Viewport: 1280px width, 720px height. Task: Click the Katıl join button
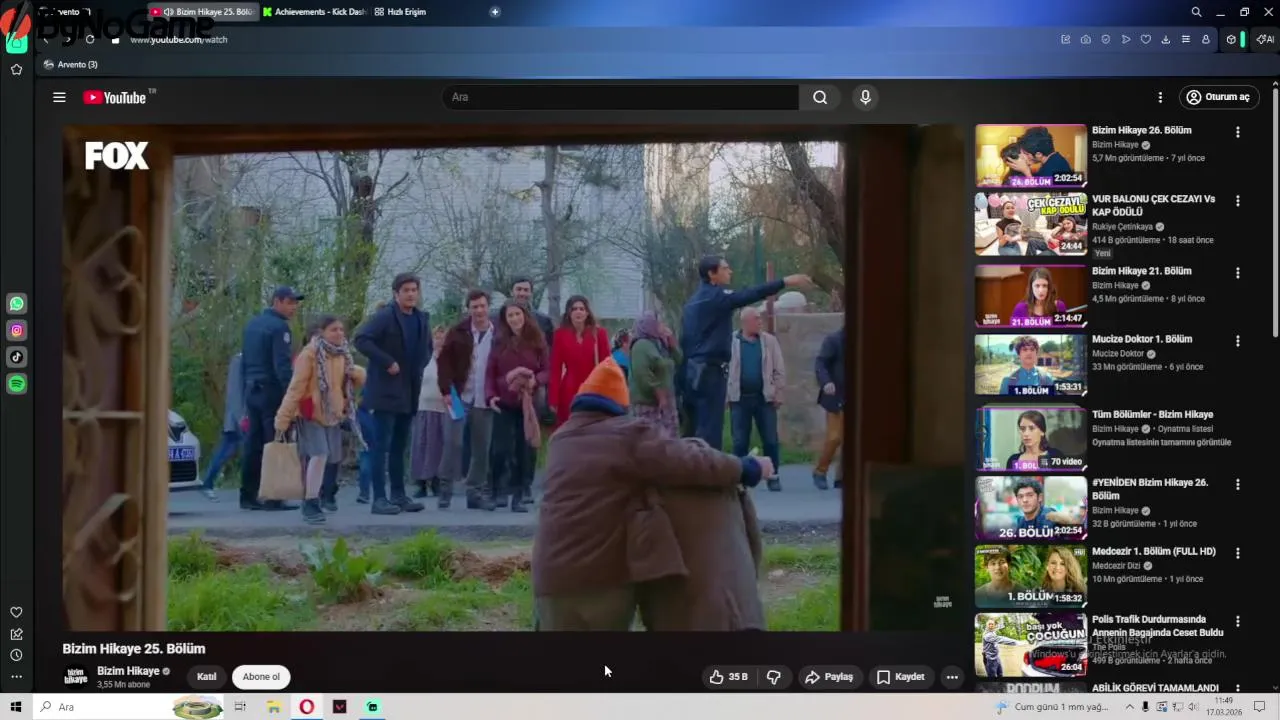point(207,677)
